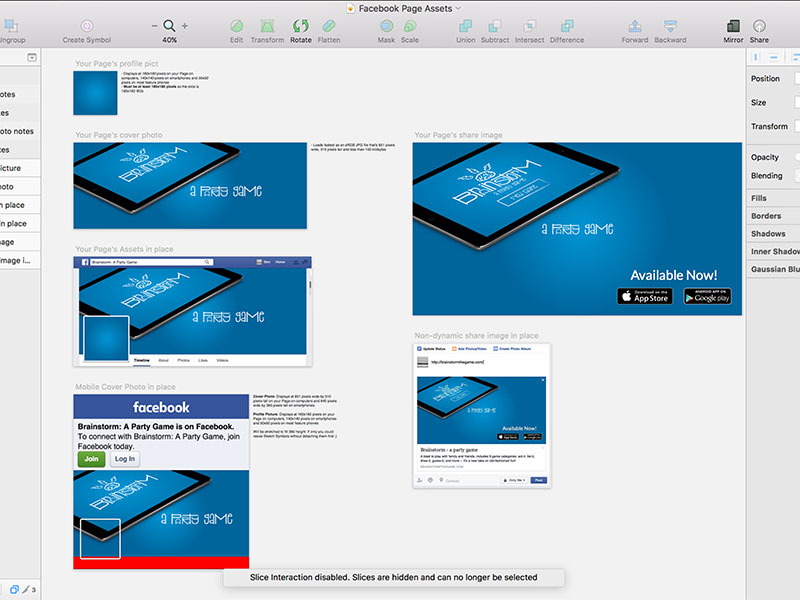This screenshot has height=600, width=800.
Task: Expand the pages list dropdown button
Action: coord(31,58)
